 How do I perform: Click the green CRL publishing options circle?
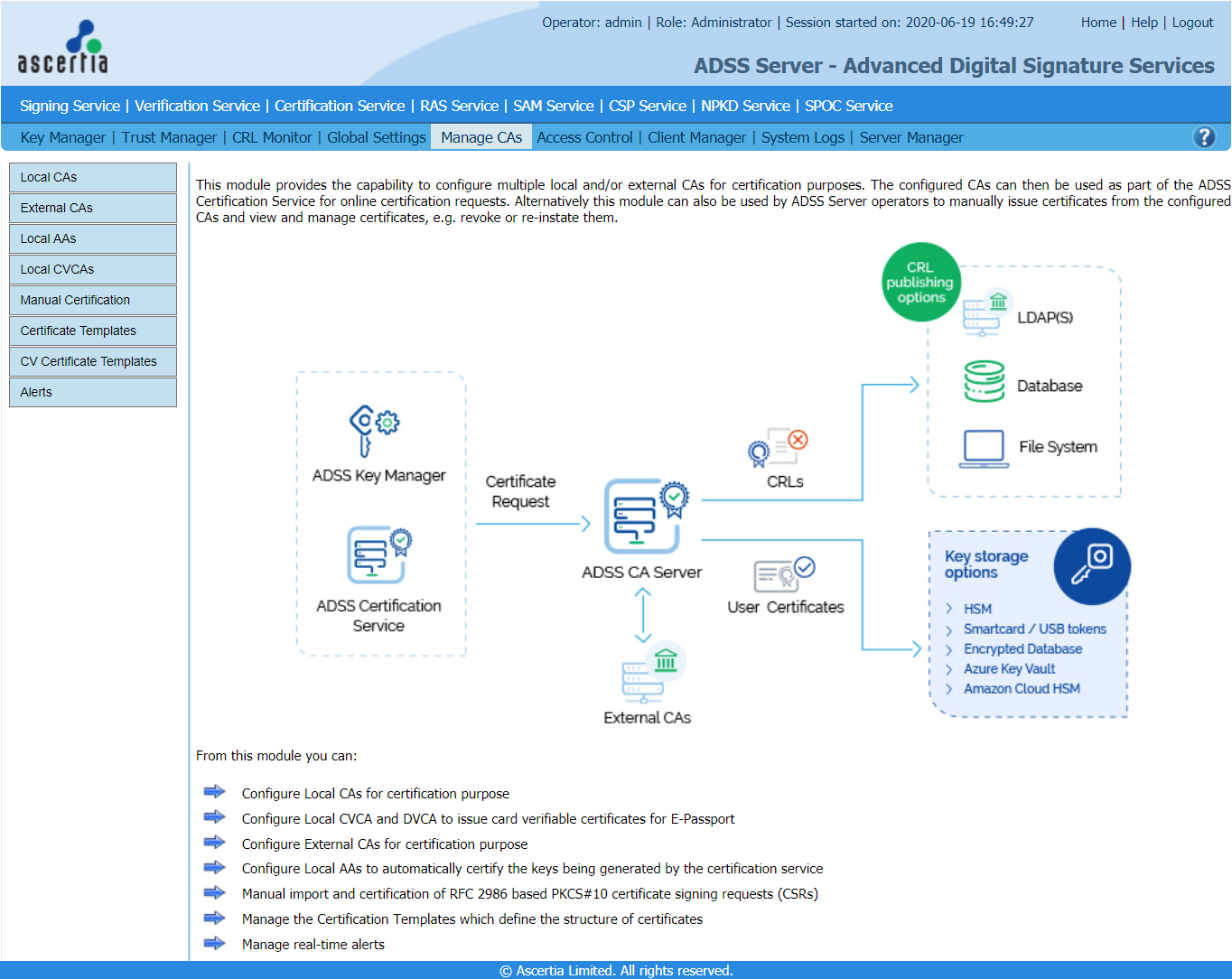(x=920, y=283)
